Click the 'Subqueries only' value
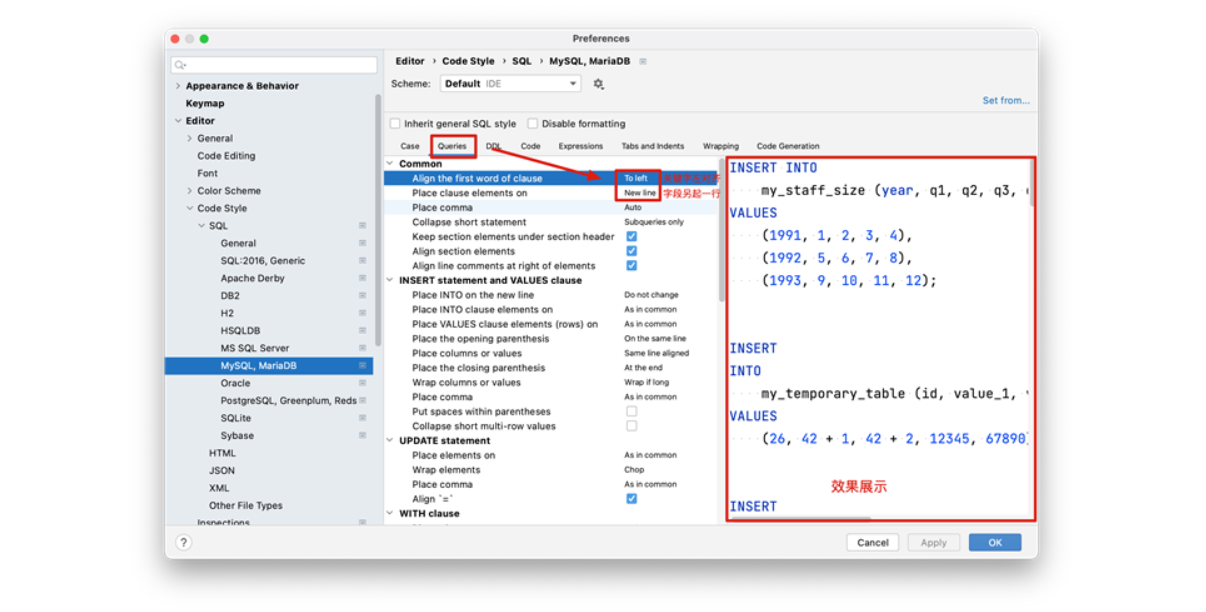Screen dimensions: 1206x612 point(654,222)
